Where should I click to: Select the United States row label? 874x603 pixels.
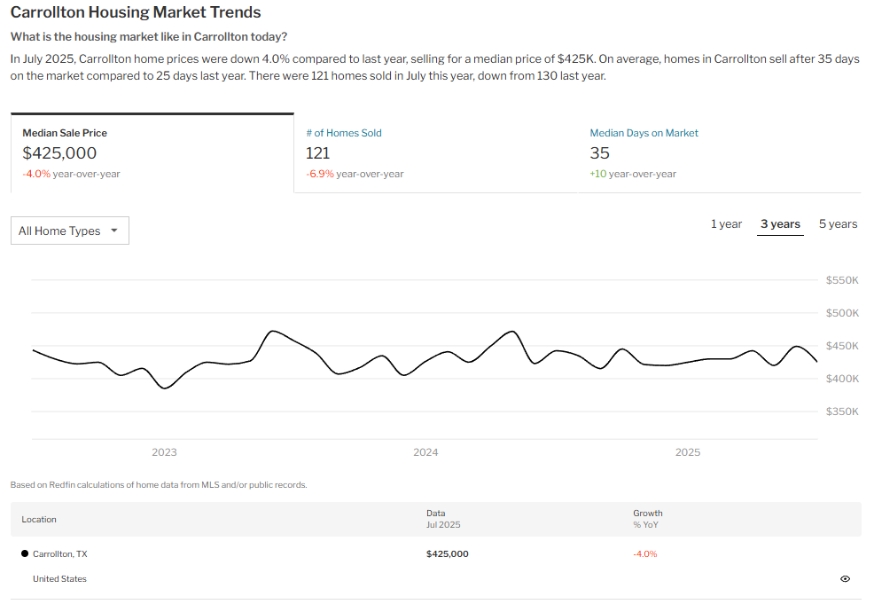click(60, 579)
